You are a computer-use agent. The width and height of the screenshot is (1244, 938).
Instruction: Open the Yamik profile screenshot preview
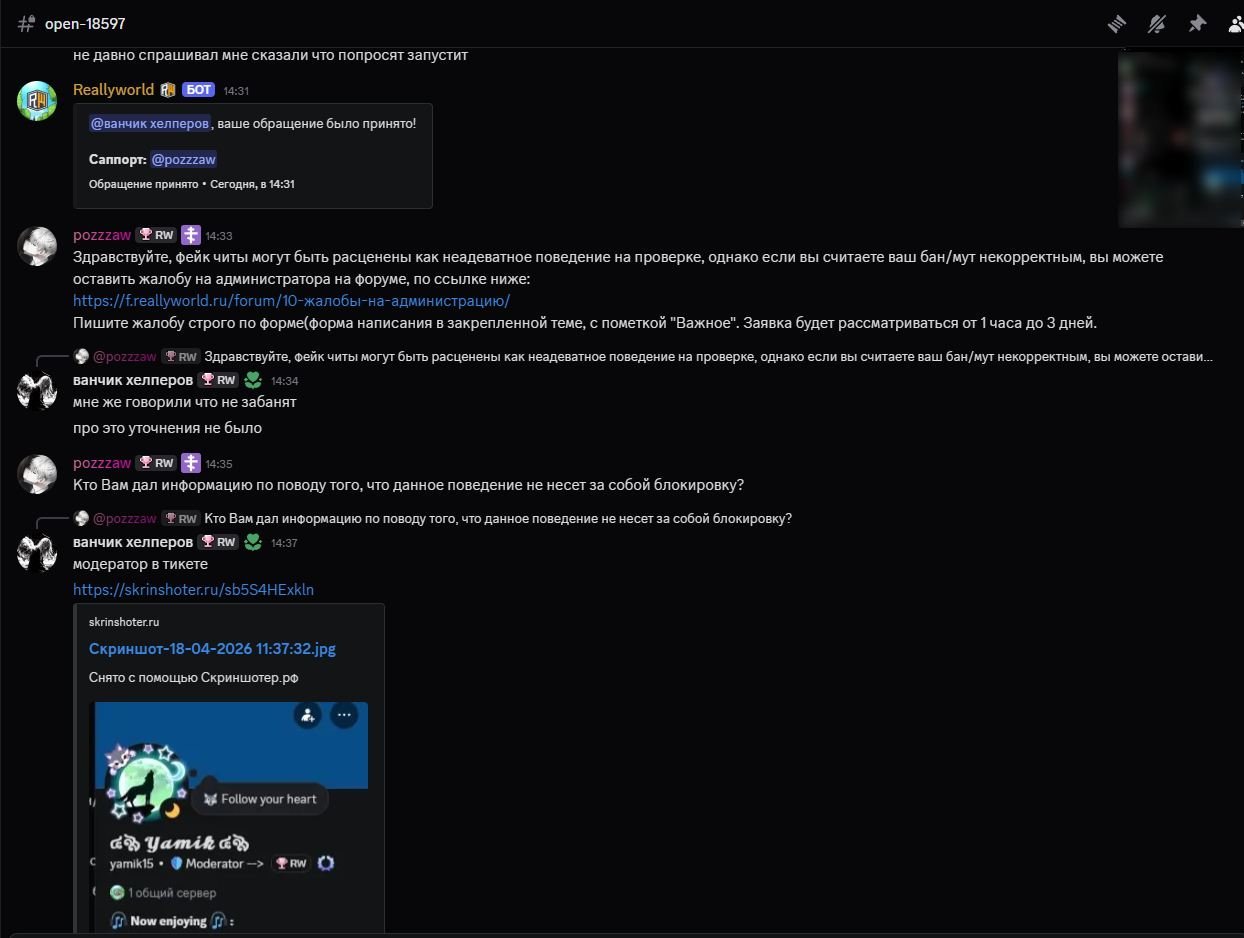(x=230, y=817)
